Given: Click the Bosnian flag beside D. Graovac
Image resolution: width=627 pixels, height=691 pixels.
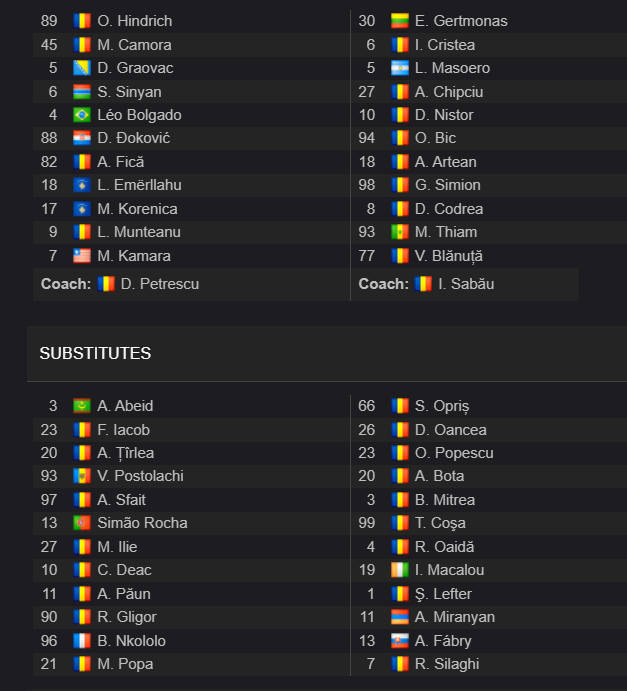Looking at the screenshot, I should (82, 68).
